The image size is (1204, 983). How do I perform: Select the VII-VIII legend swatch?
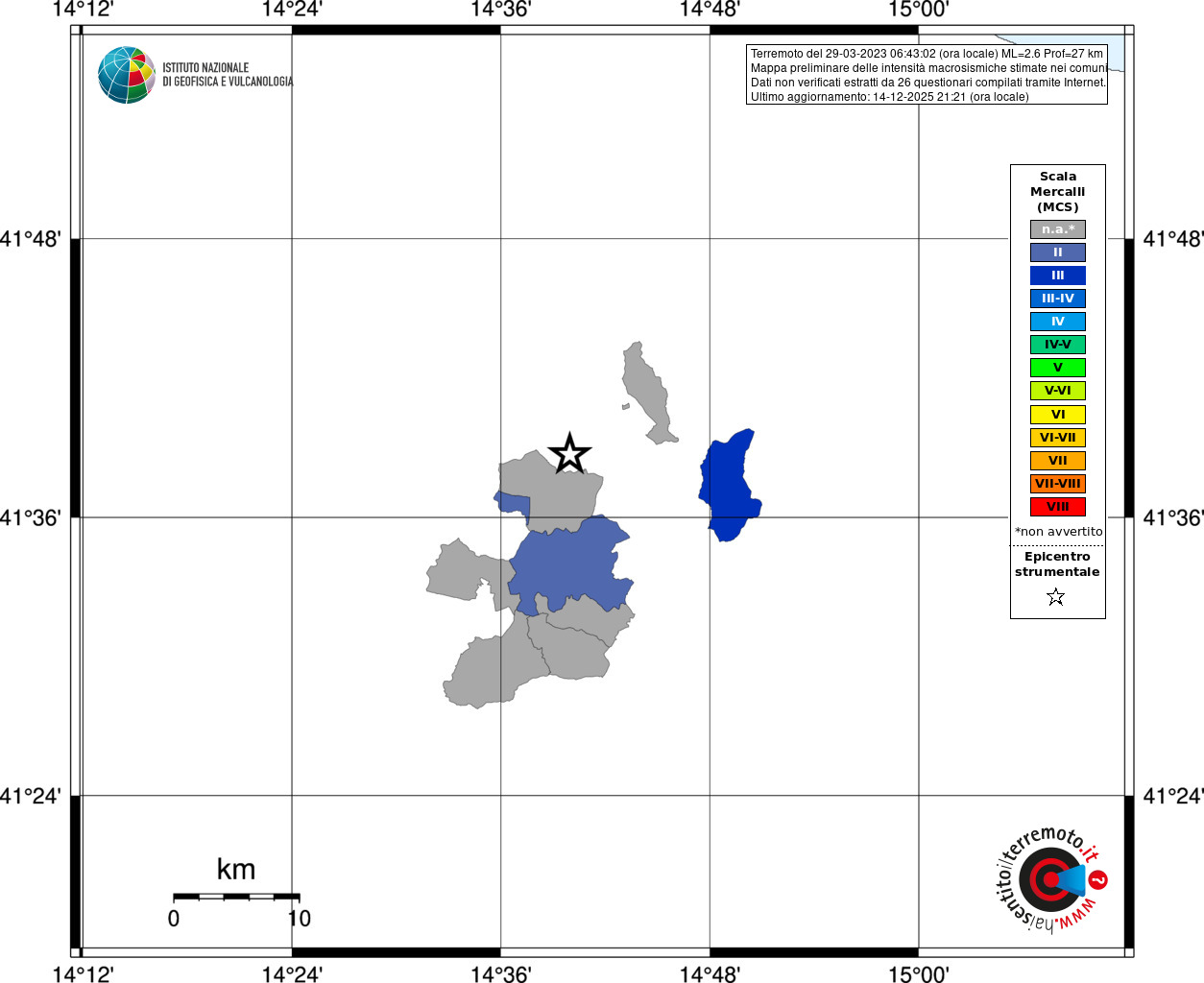point(1058,484)
